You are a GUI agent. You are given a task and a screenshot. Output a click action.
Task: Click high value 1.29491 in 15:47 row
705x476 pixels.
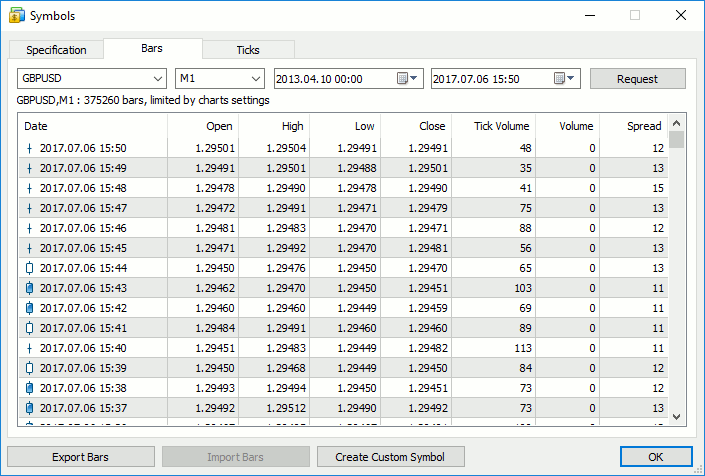286,208
